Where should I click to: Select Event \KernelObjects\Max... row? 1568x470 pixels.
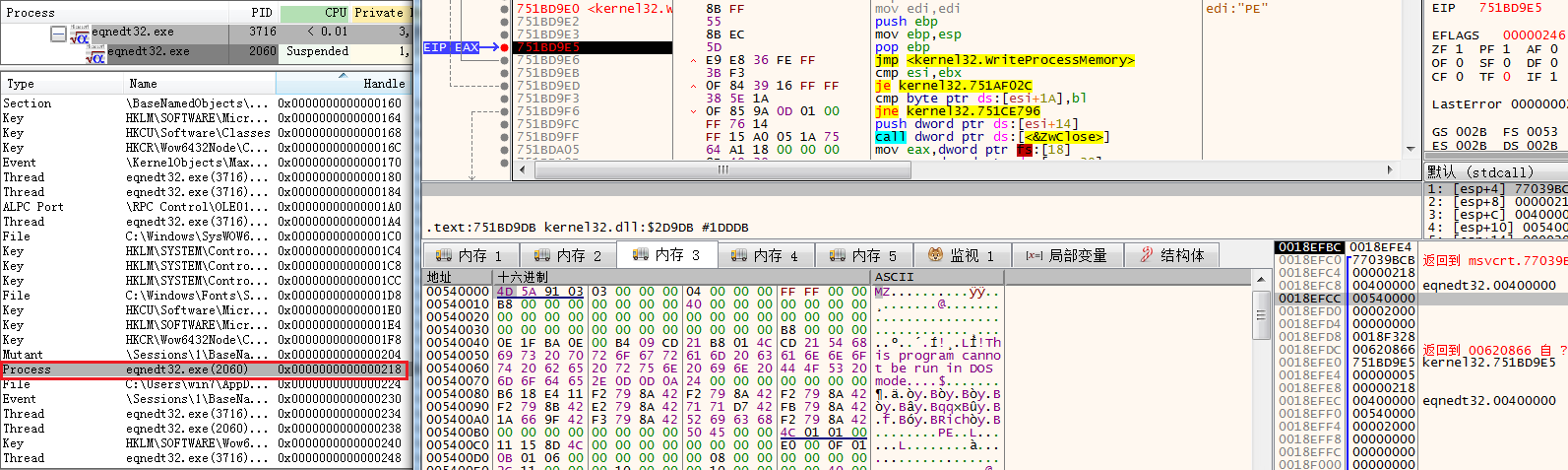coord(205,163)
